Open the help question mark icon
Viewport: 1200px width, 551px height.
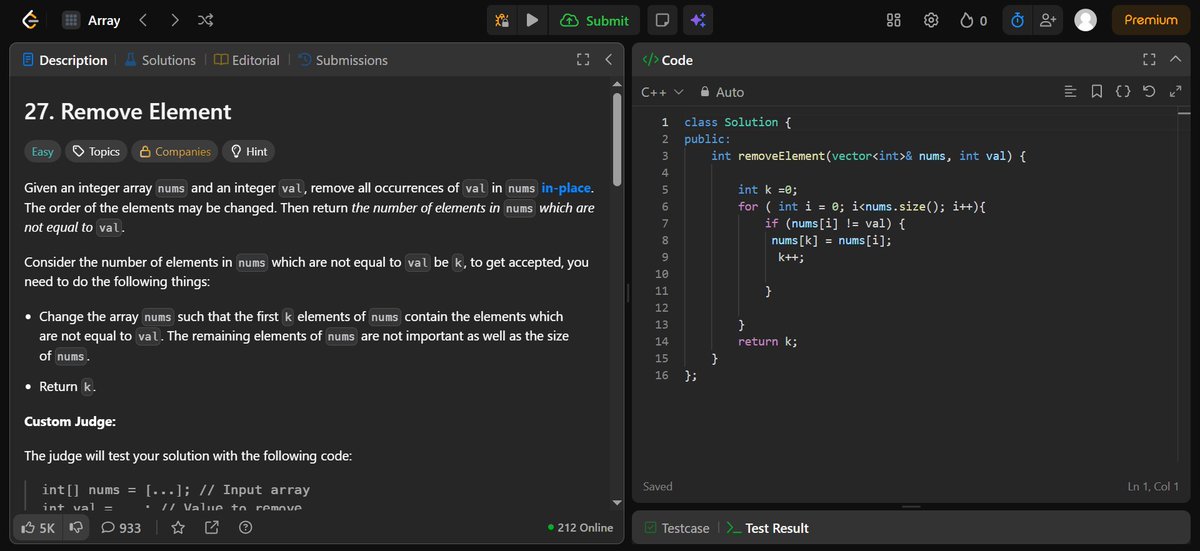[x=245, y=527]
